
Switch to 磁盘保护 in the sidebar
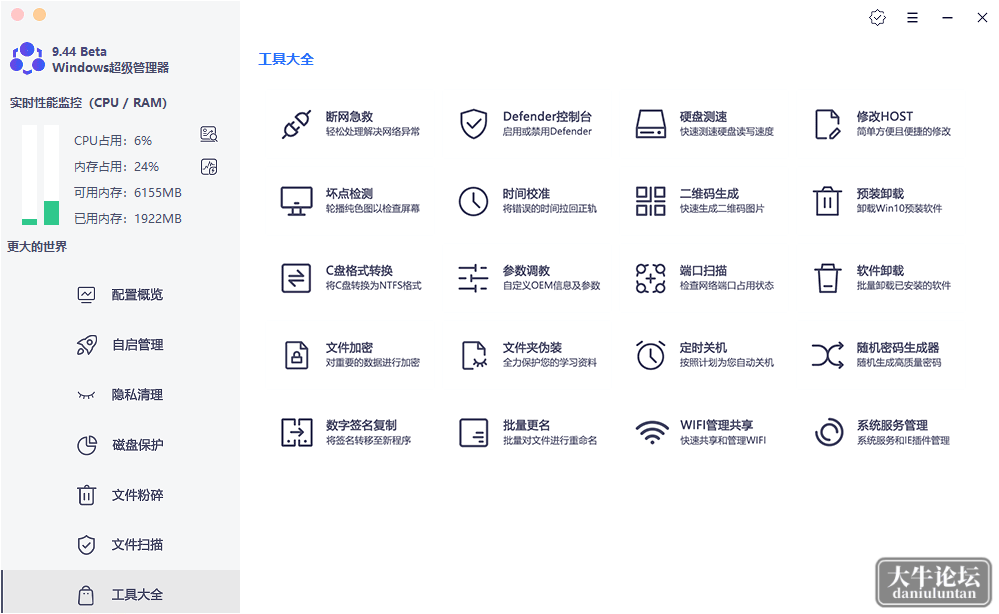[120, 445]
